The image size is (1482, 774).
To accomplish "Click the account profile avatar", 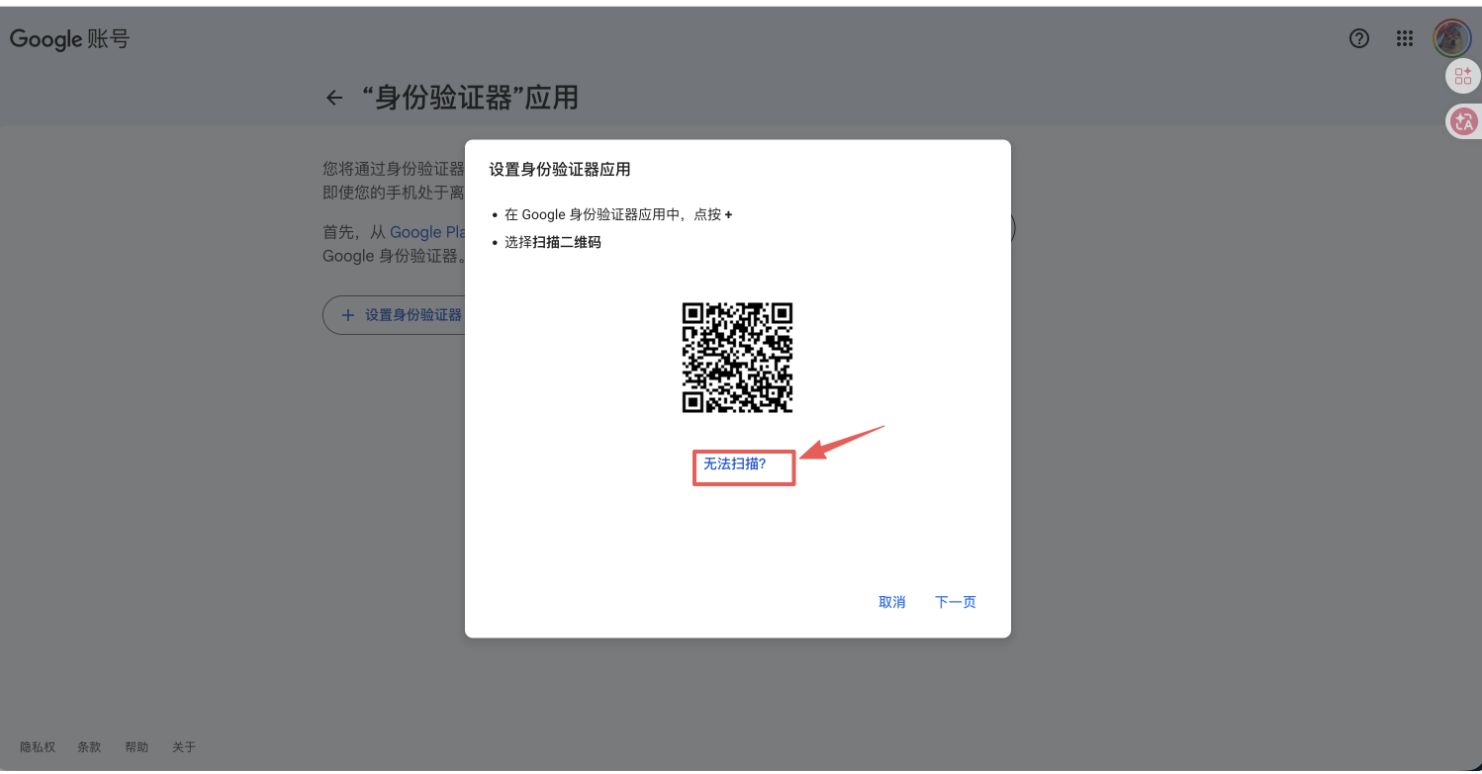I will [x=1452, y=39].
